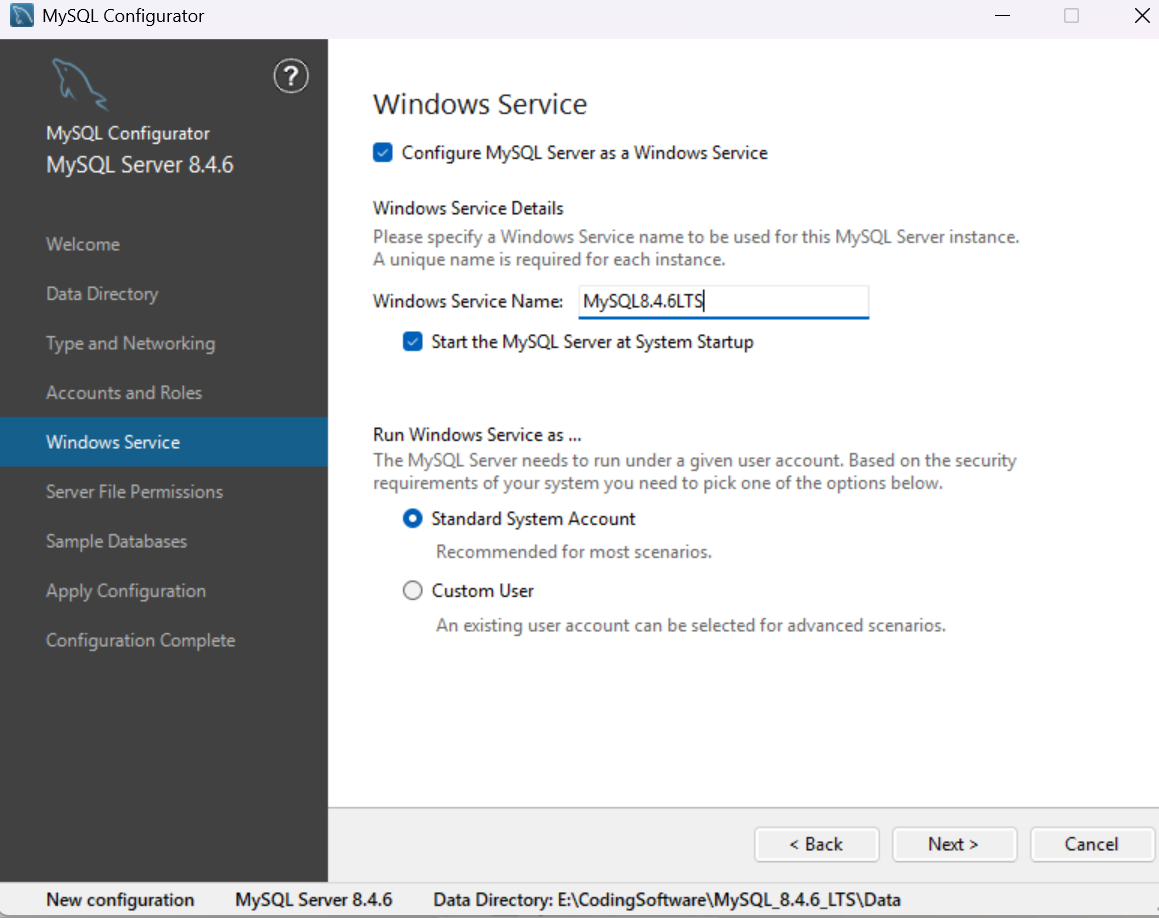
Task: Disable Start the MySQL Server at System Startup
Action: 412,341
